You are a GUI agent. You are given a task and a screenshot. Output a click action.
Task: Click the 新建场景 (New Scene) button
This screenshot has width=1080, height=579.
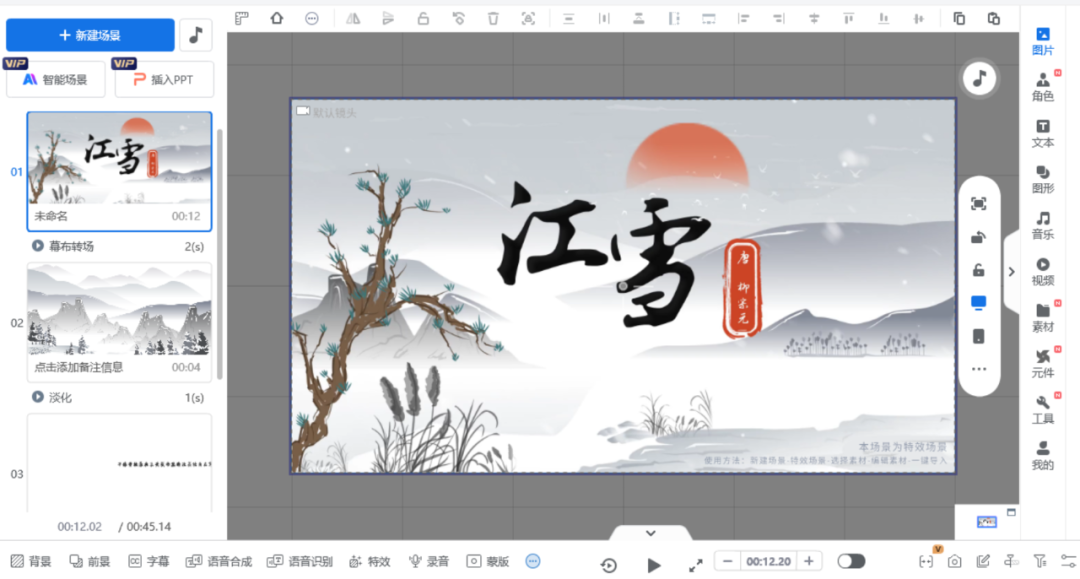(x=90, y=35)
